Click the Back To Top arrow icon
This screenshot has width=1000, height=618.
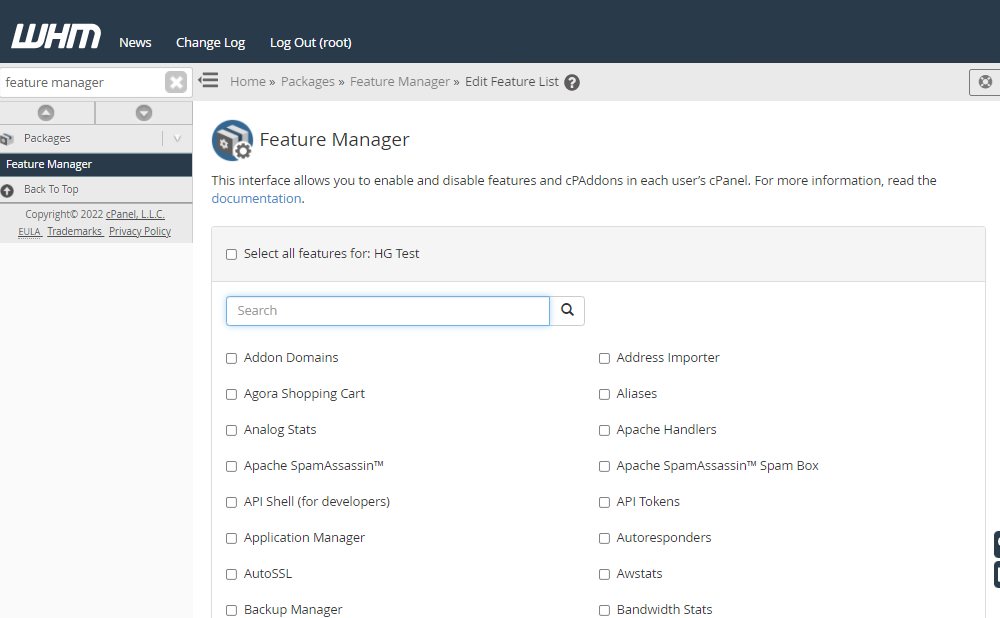pos(8,189)
